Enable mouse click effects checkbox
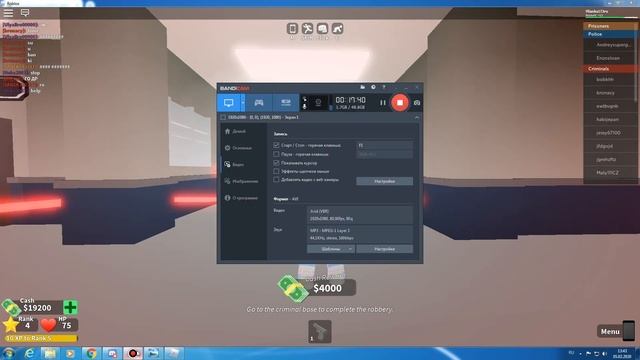 [276, 171]
